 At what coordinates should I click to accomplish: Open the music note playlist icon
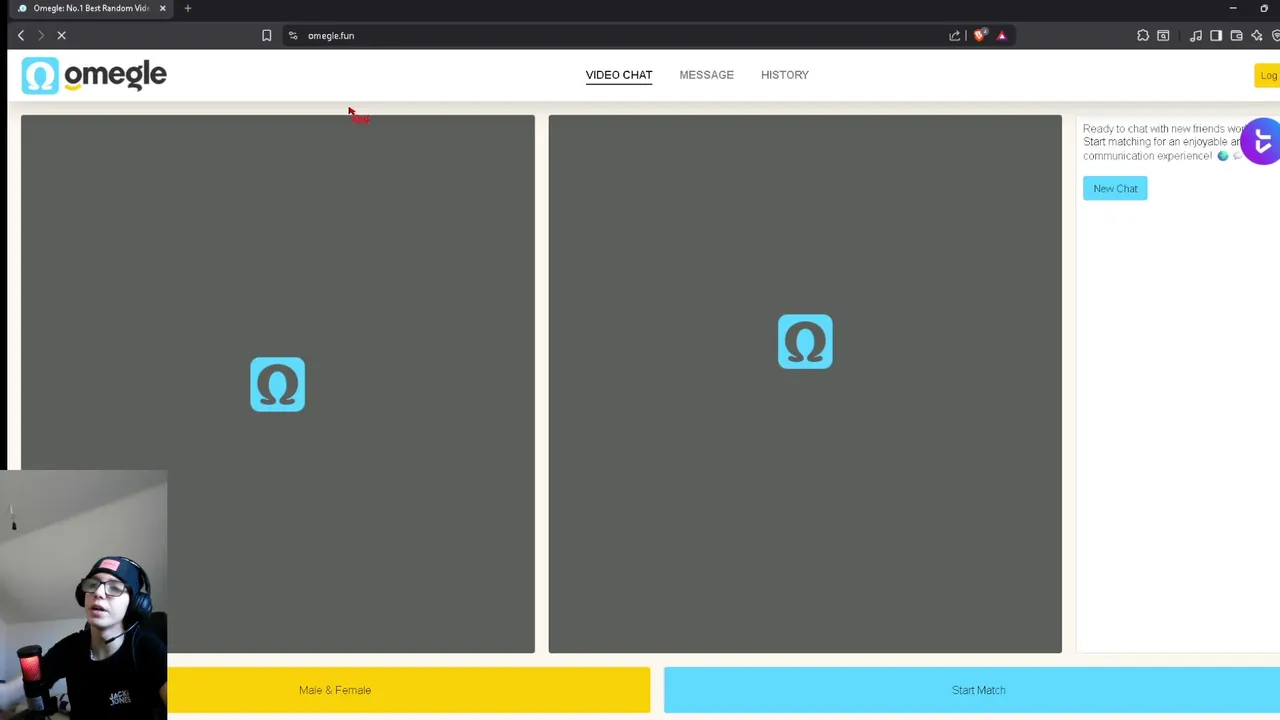(x=1196, y=35)
